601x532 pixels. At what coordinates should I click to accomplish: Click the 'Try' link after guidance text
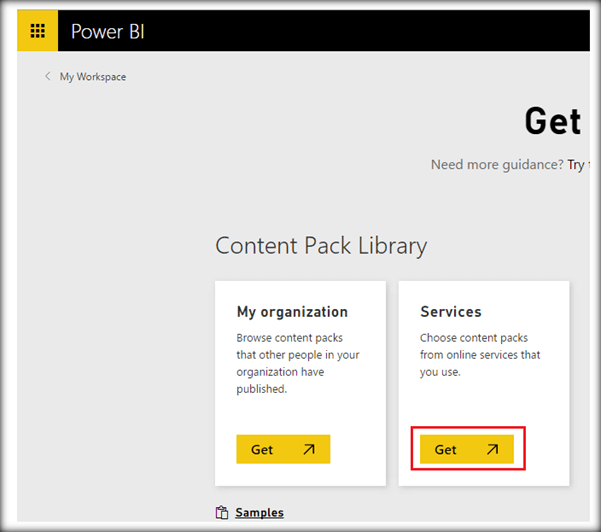(576, 165)
